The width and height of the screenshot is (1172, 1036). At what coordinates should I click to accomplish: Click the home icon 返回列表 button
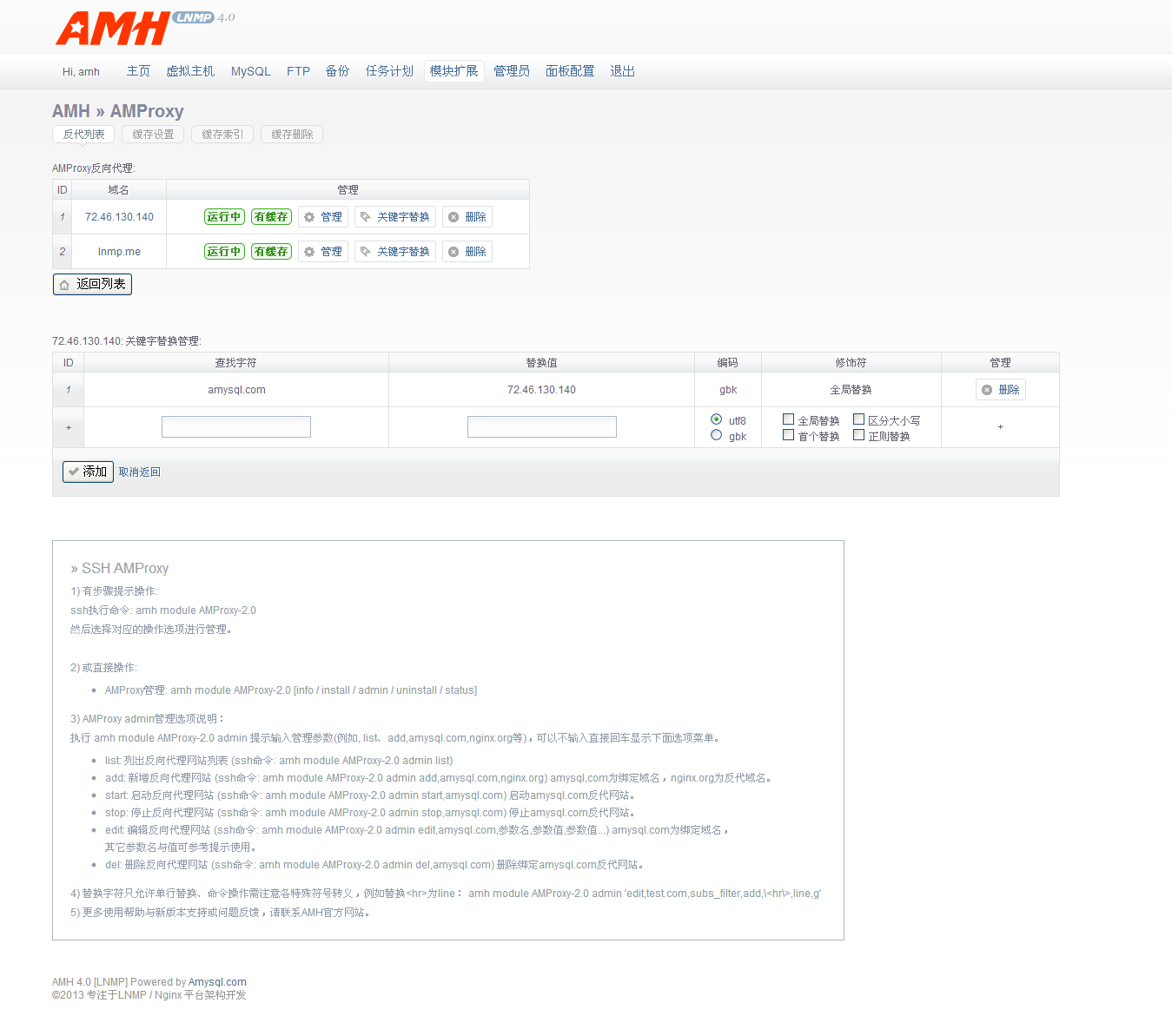[92, 284]
